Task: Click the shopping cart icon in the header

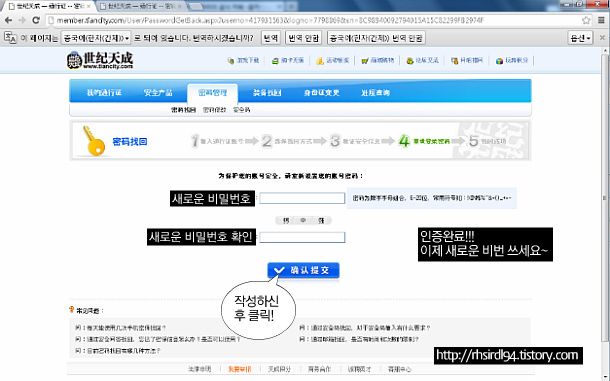Action: click(365, 61)
